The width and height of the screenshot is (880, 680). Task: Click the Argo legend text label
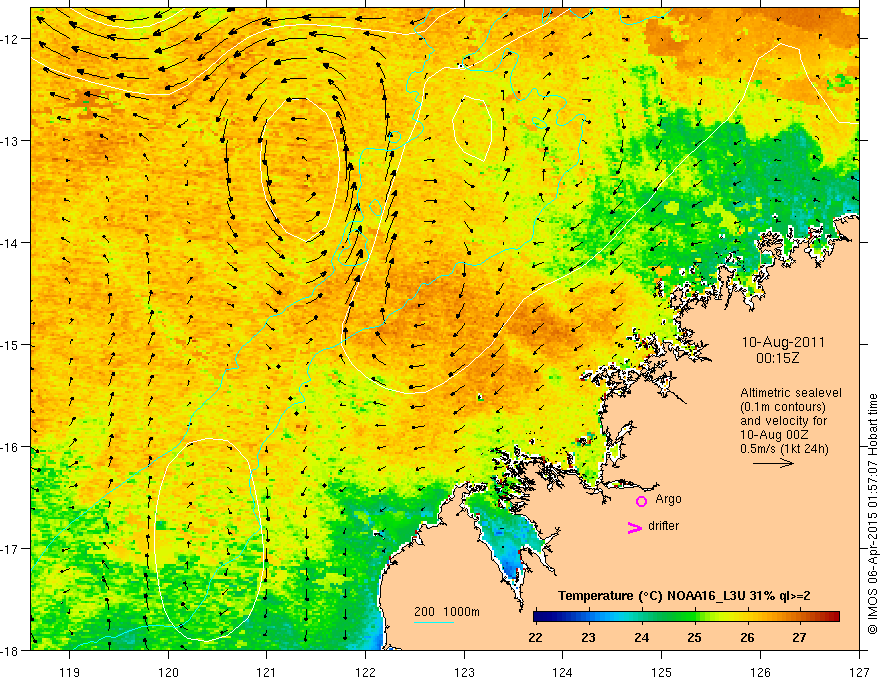(668, 499)
